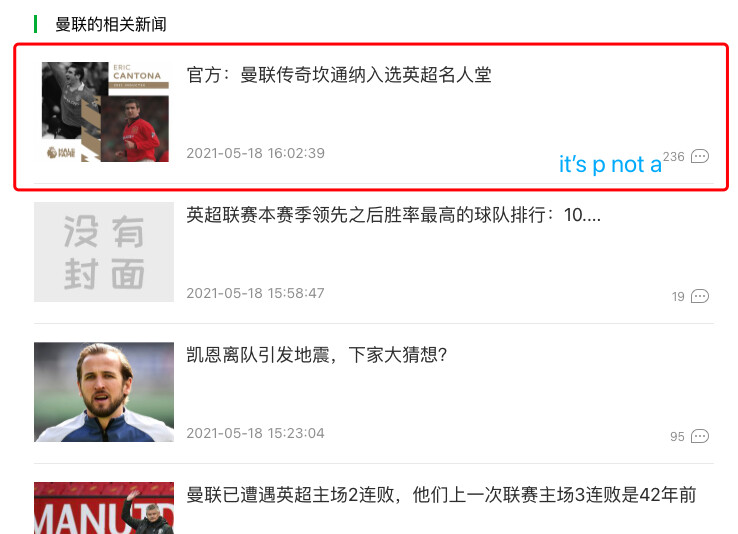Image resolution: width=738 pixels, height=534 pixels.
Task: Open the Cantona Hall of Fame headline
Action: pos(339,75)
